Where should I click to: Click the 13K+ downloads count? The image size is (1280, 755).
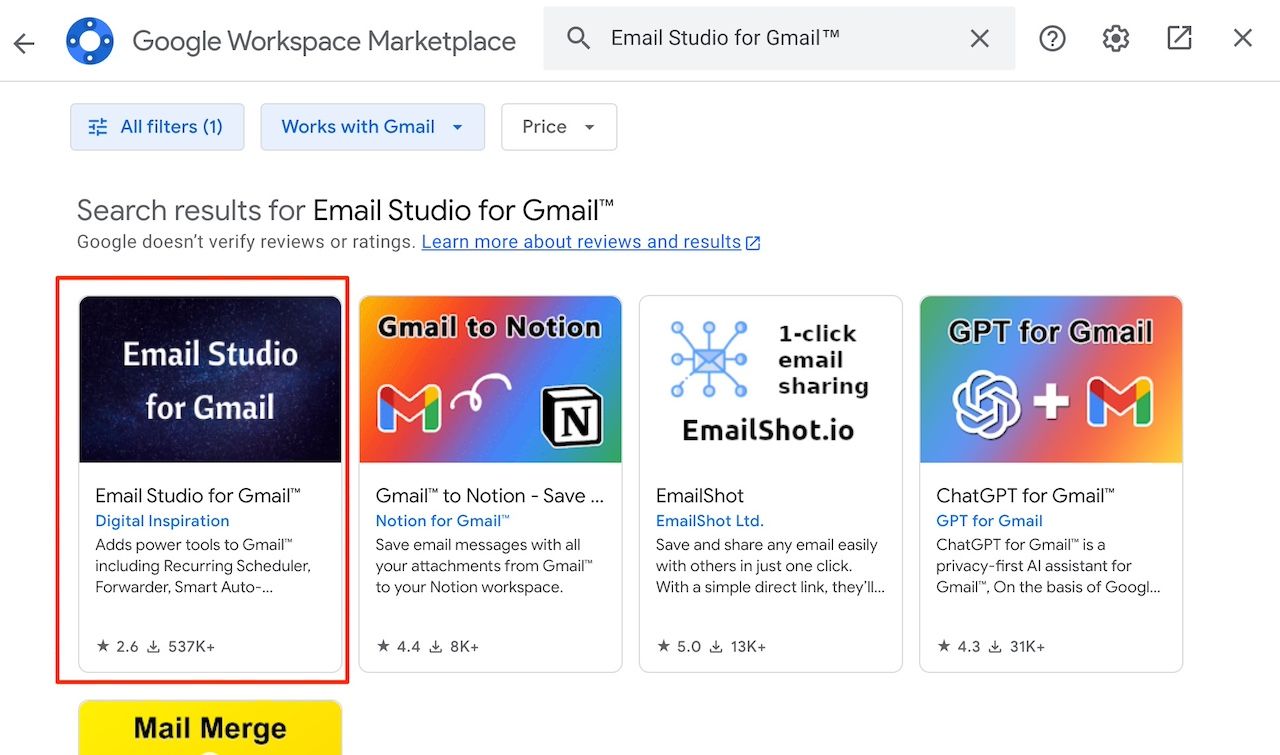(x=738, y=647)
